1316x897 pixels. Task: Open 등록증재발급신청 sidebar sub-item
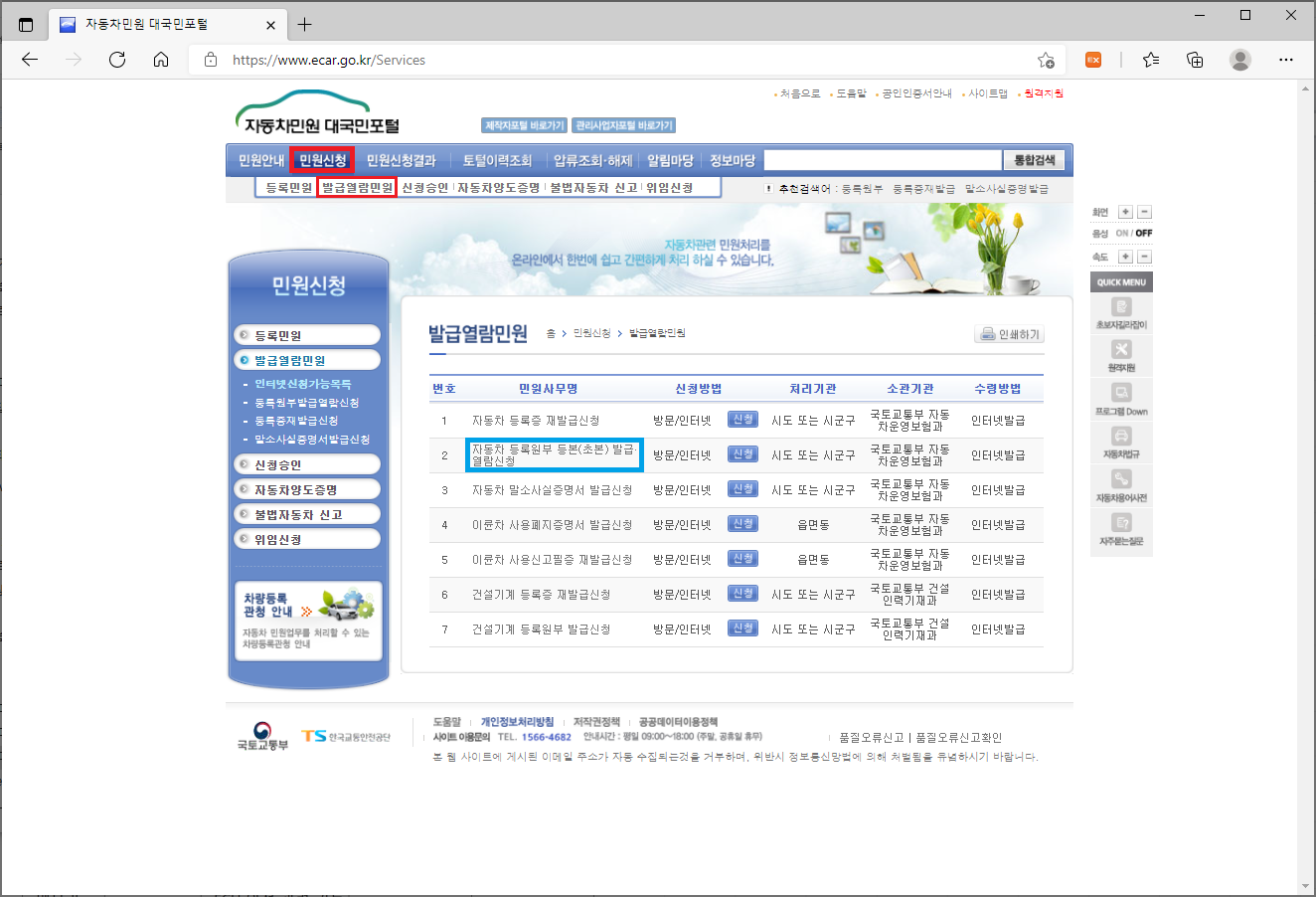click(296, 421)
